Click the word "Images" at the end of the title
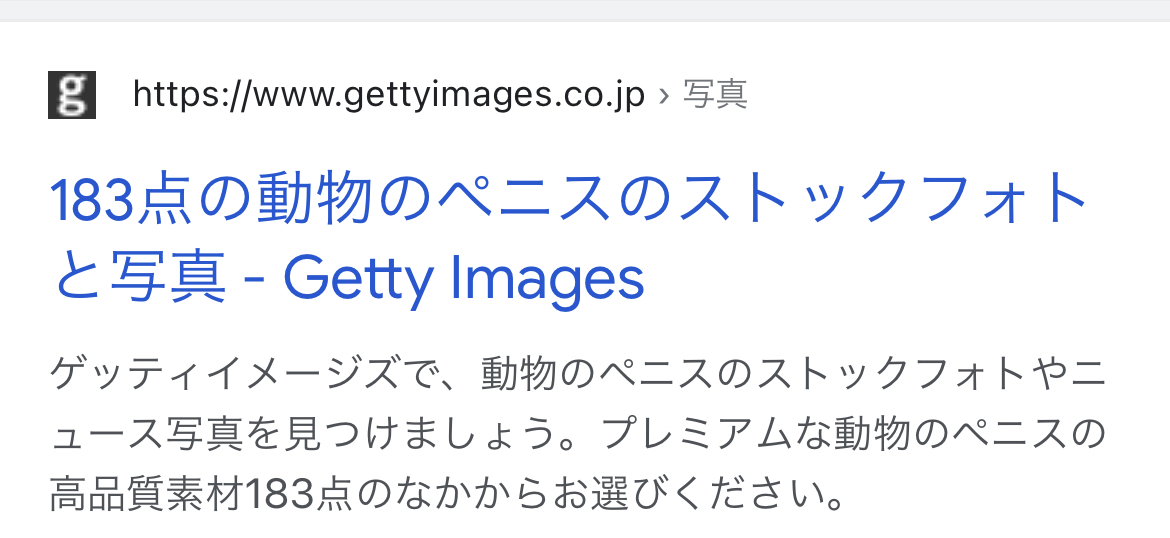The image size is (1170, 538). (547, 278)
